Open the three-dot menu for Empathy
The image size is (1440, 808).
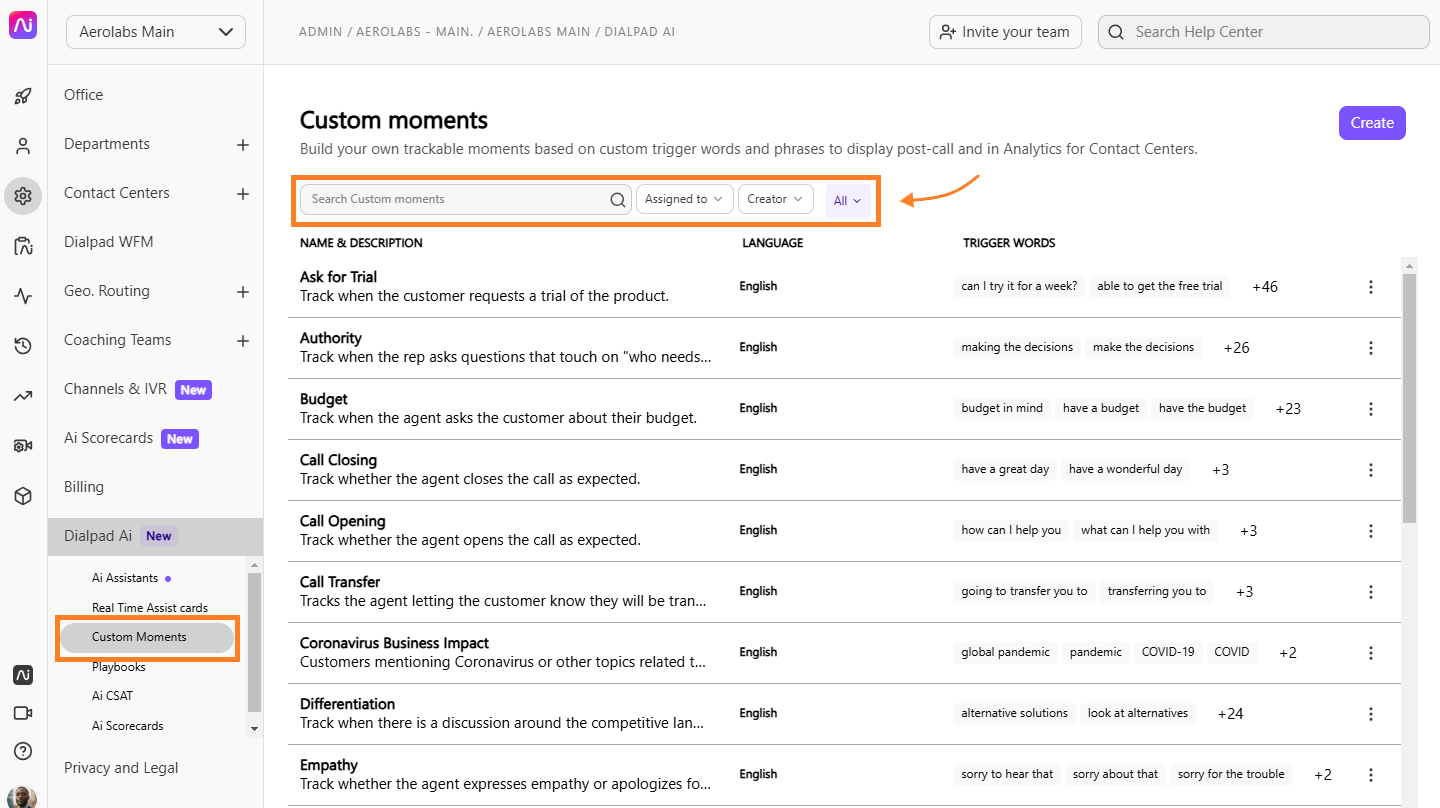(x=1371, y=775)
